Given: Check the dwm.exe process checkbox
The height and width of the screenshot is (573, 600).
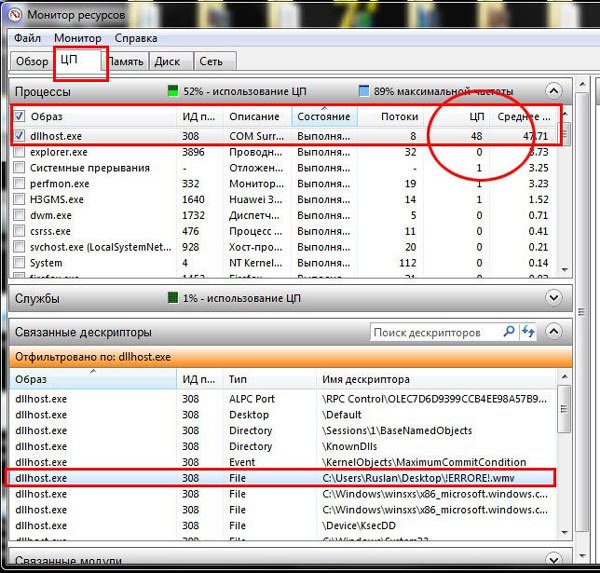Looking at the screenshot, I should [19, 215].
